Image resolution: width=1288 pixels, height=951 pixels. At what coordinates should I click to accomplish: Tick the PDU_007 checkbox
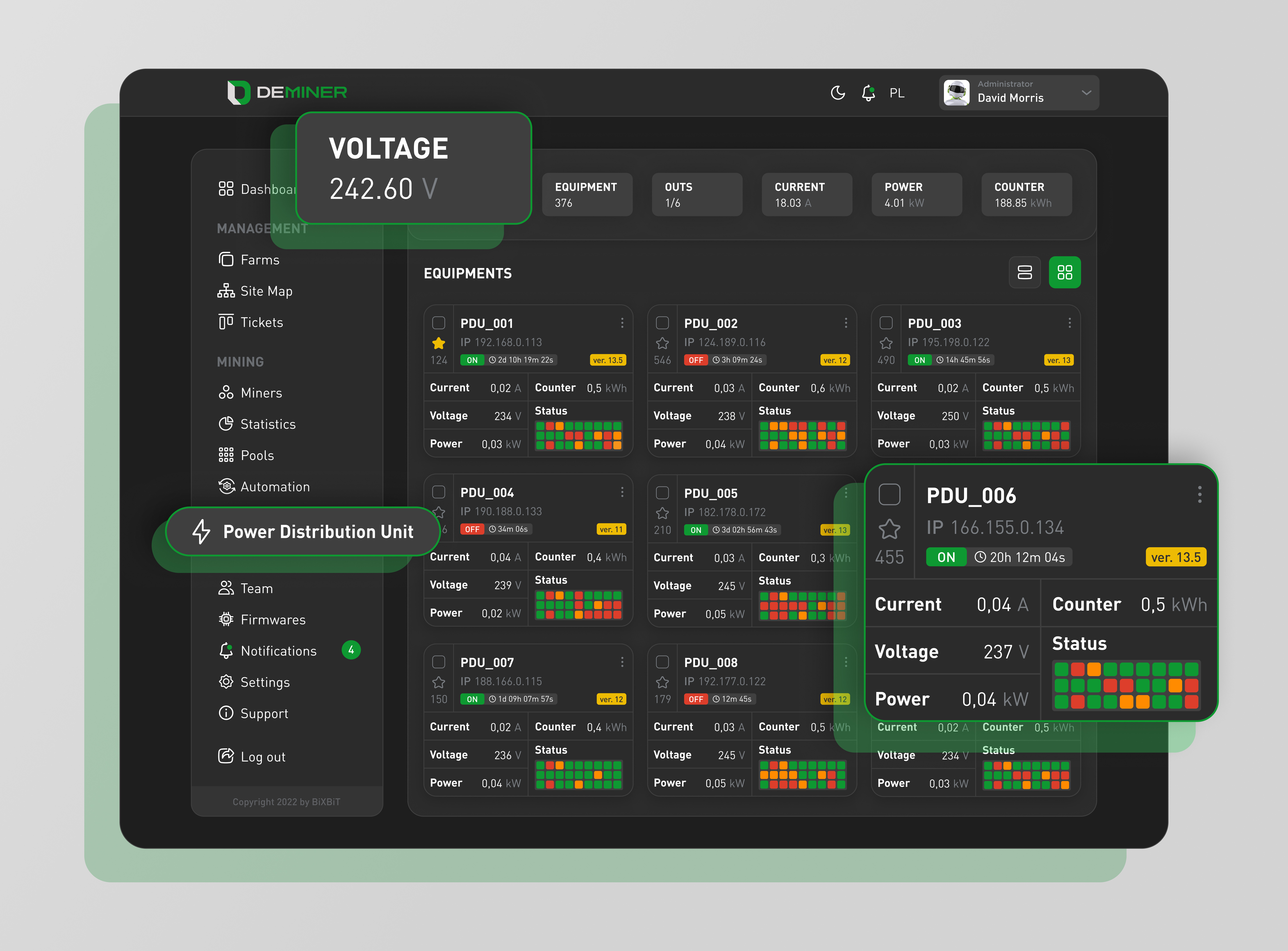click(x=439, y=662)
